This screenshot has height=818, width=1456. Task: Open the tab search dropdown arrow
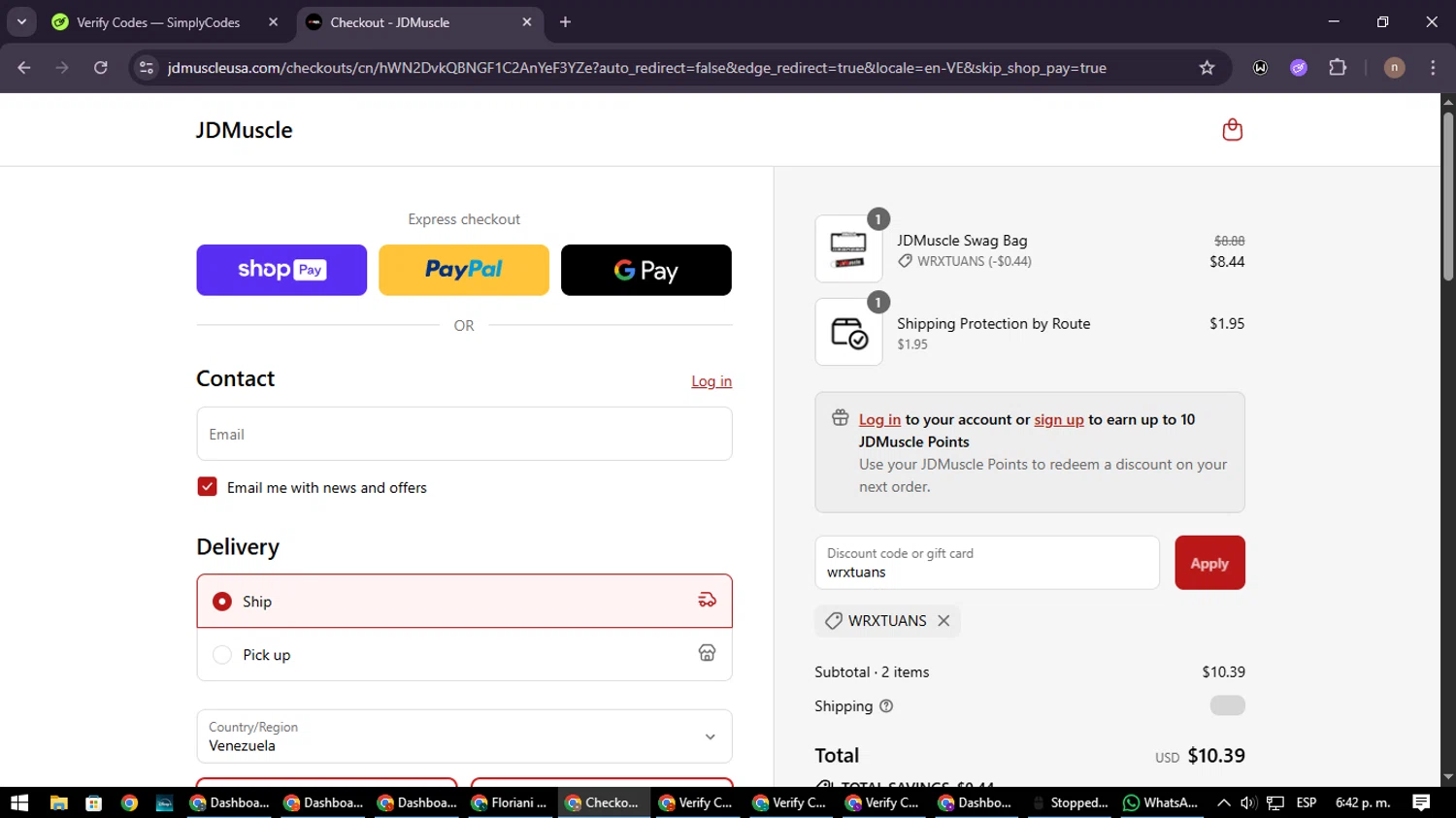tap(21, 22)
